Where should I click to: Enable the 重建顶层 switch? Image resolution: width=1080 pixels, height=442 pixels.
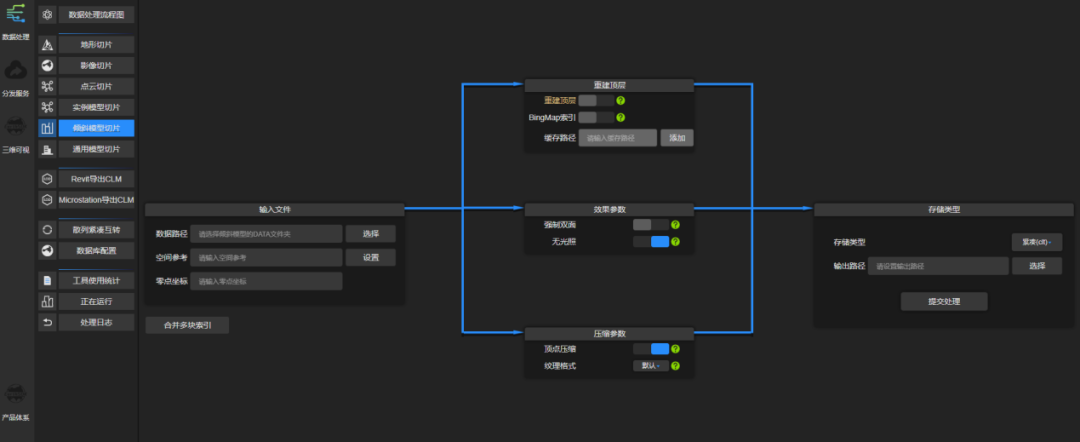(596, 101)
